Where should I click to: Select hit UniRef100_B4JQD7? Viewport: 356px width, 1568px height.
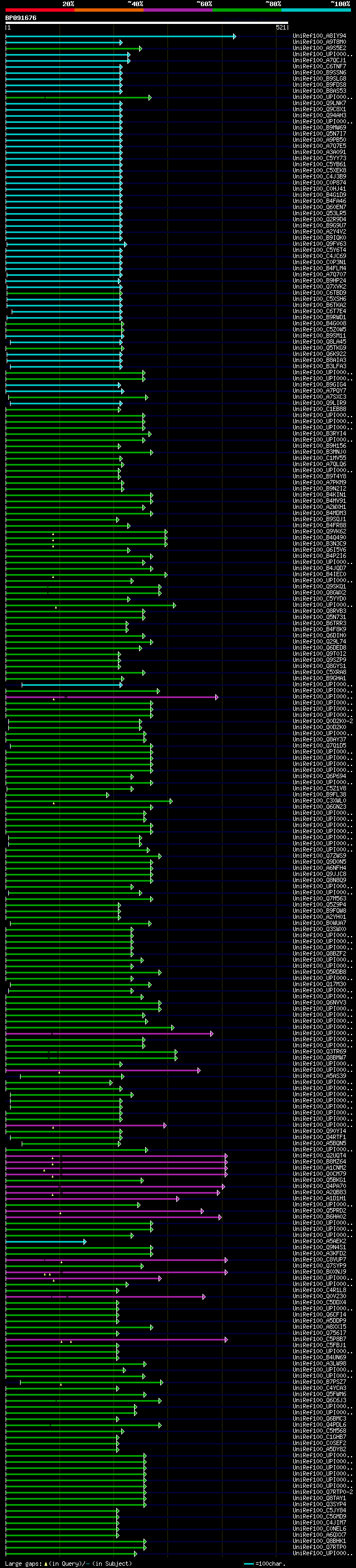[319, 568]
